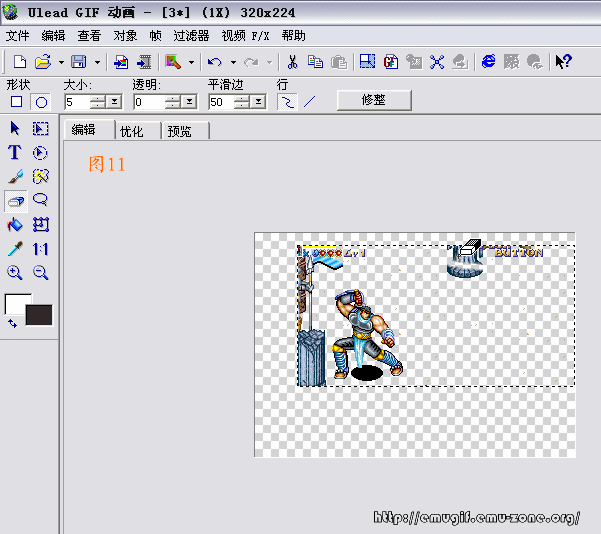
Task: Click the Undo arrow icon
Action: pos(215,62)
